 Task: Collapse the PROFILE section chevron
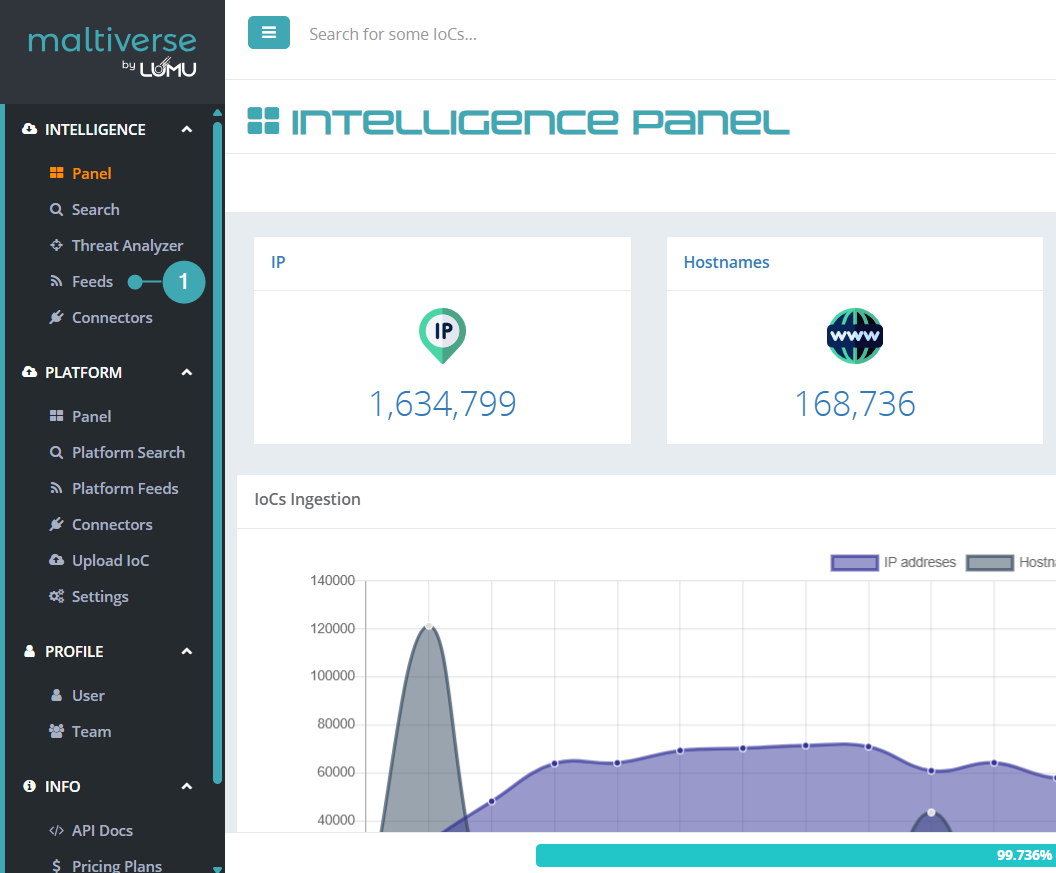[x=186, y=651]
